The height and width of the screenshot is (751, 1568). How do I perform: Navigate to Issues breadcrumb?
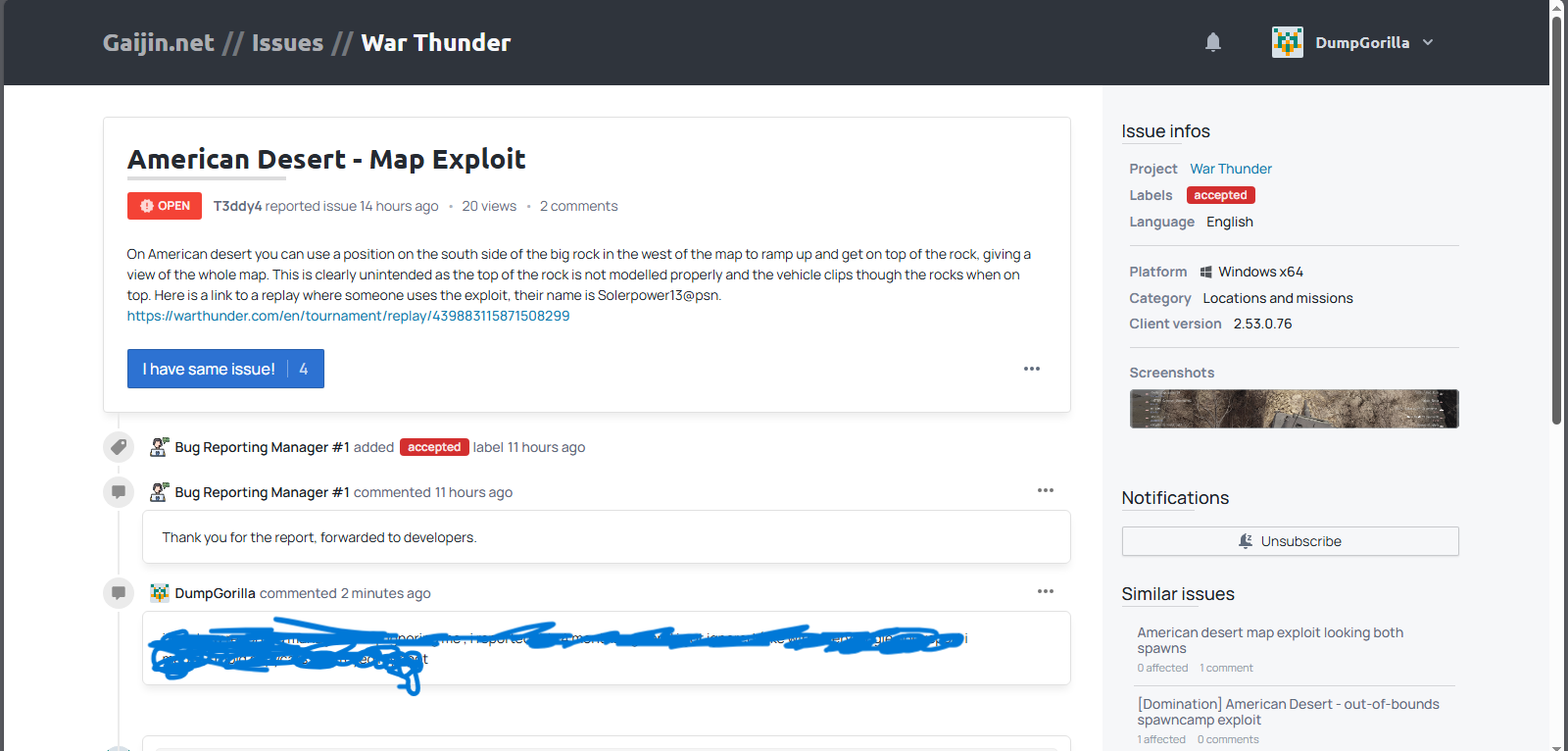click(x=287, y=43)
